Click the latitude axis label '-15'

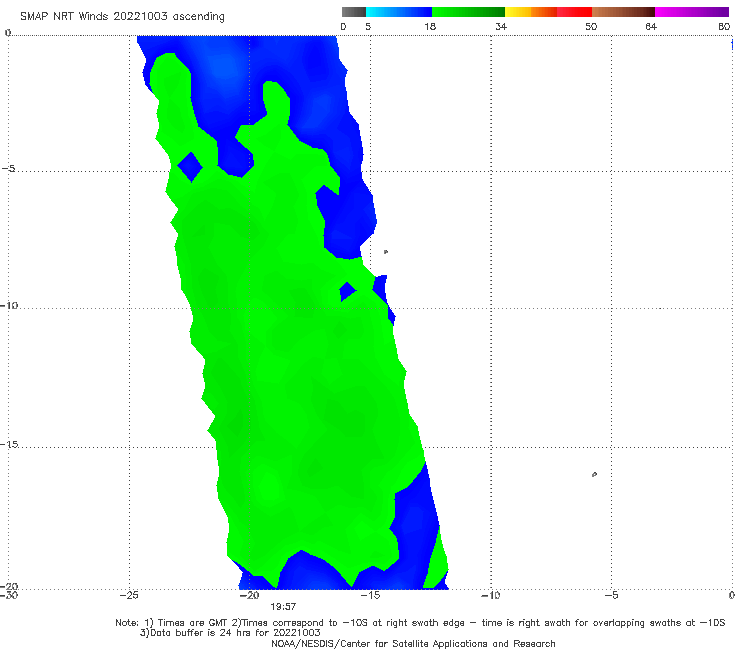click(9, 444)
